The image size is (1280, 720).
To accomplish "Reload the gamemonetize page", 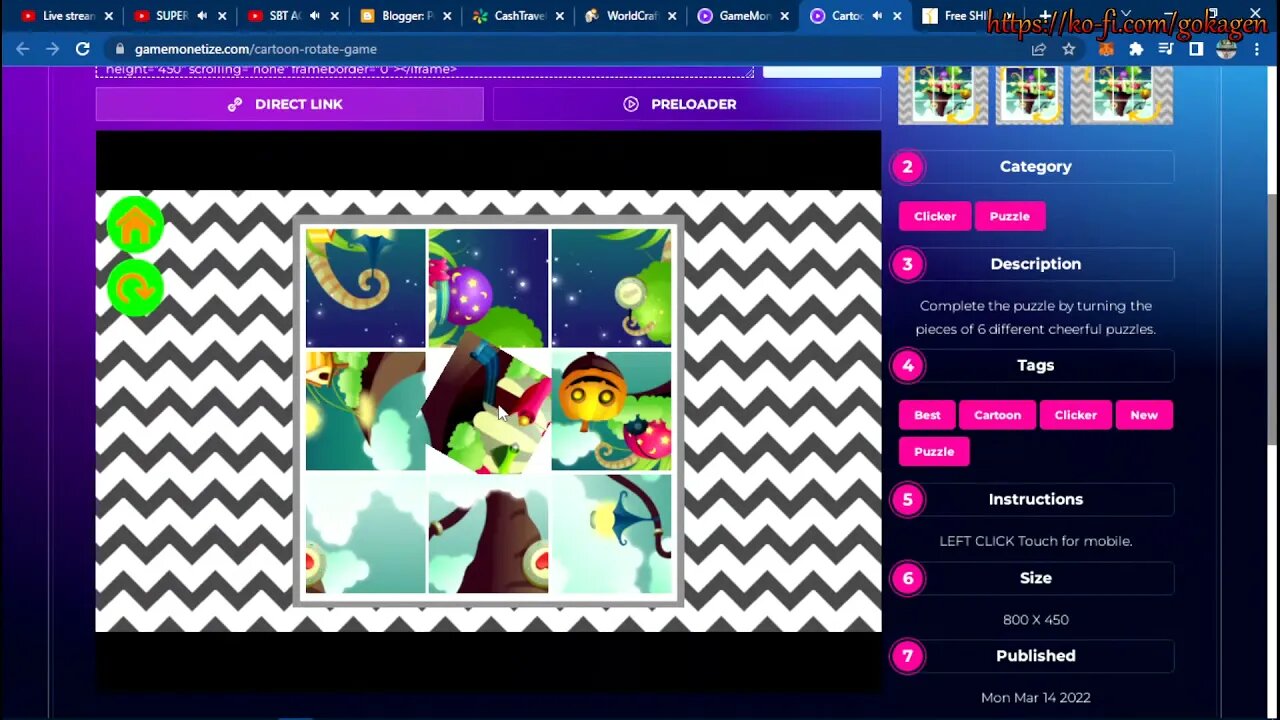I will pyautogui.click(x=83, y=49).
